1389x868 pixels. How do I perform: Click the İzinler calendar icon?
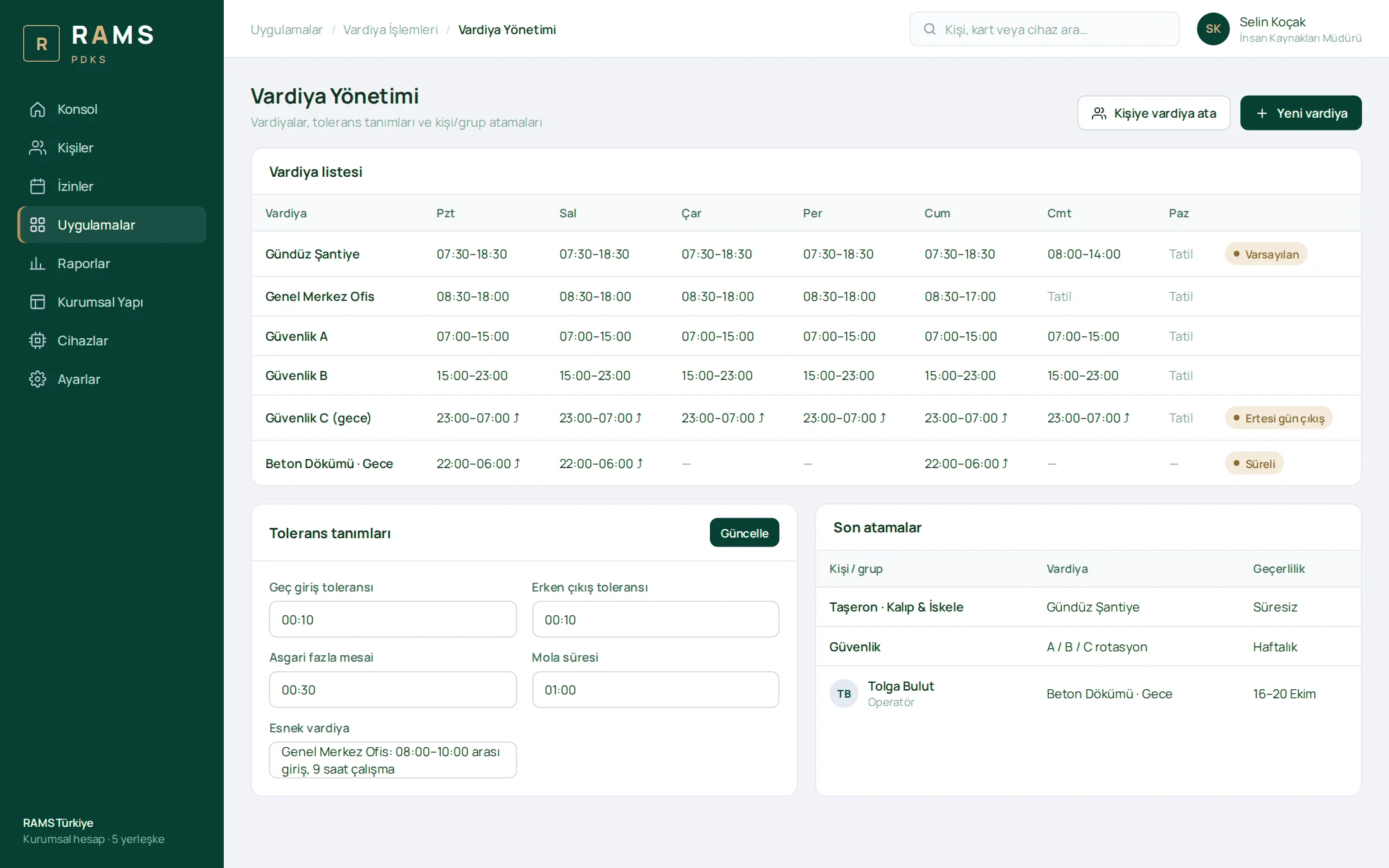coord(37,186)
